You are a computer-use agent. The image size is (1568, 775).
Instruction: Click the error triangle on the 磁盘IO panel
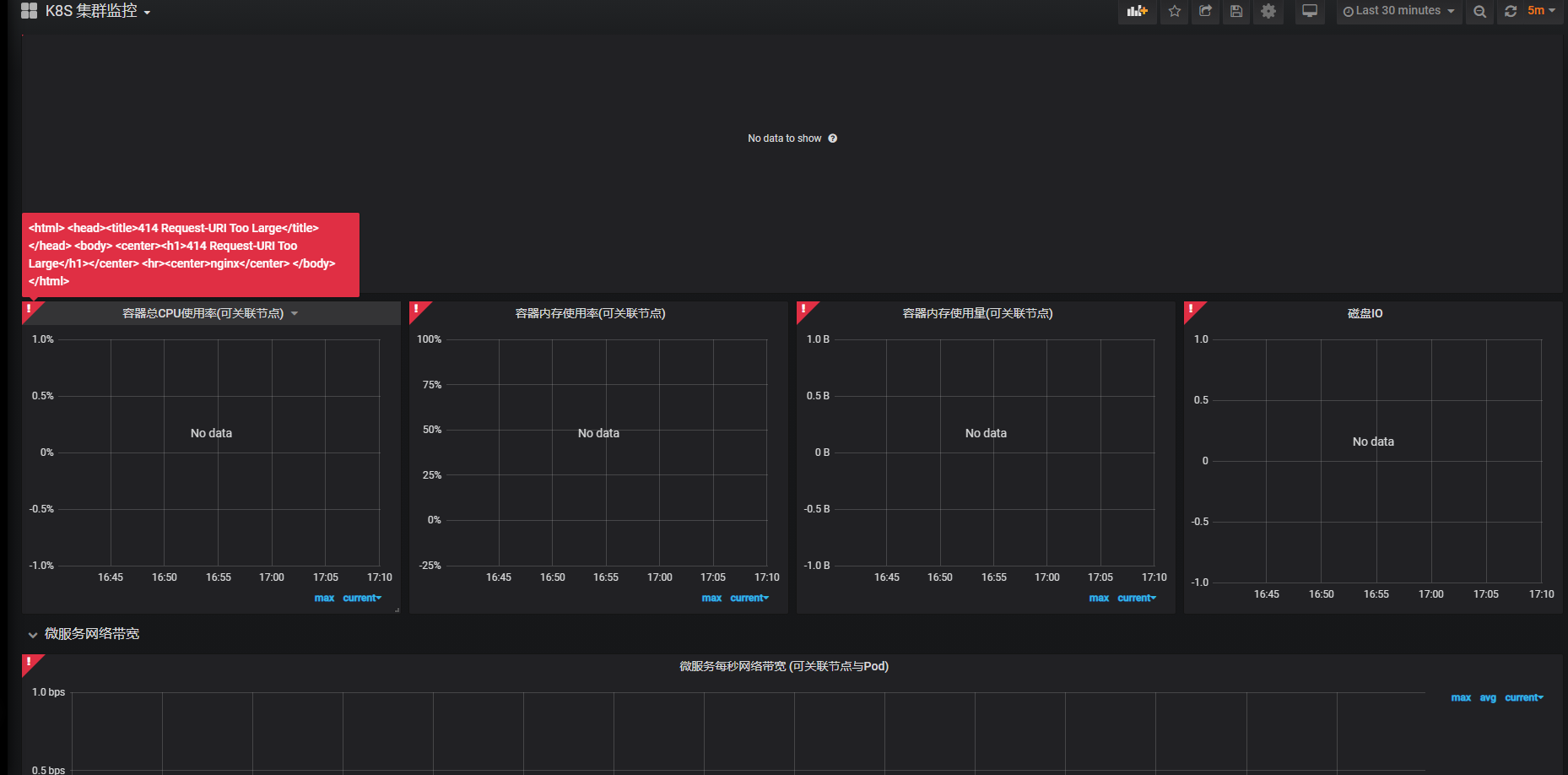[1192, 311]
